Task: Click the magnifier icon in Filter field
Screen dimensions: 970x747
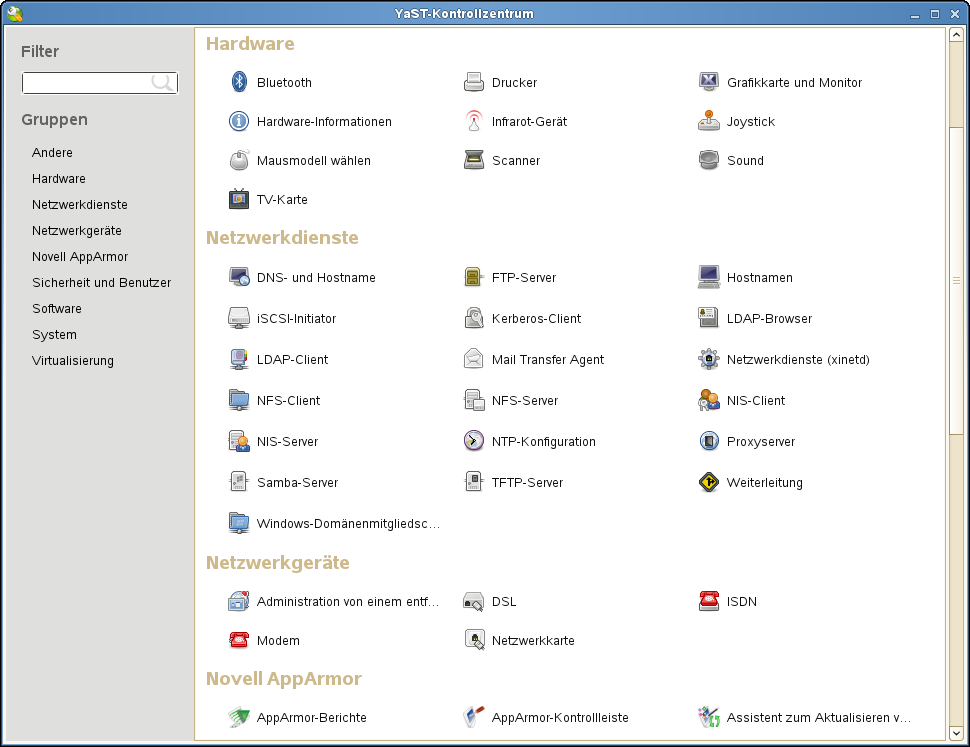Action: coord(162,83)
